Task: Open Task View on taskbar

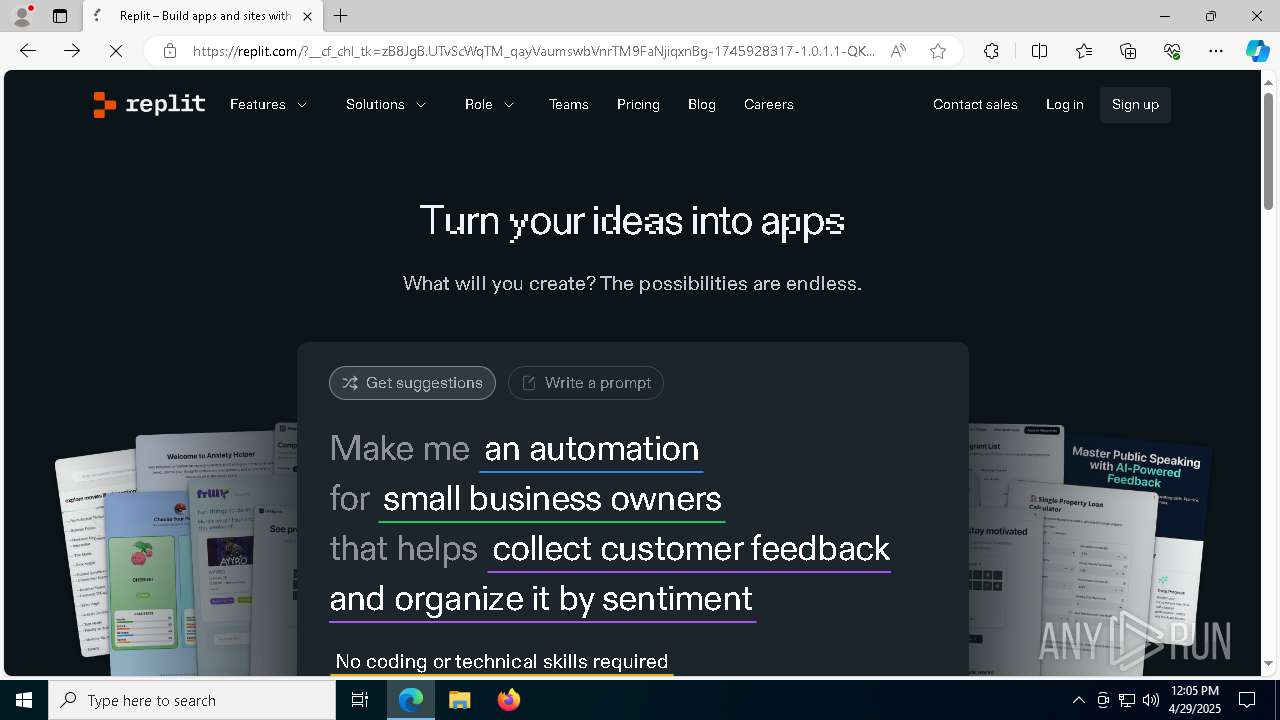Action: pyautogui.click(x=360, y=700)
